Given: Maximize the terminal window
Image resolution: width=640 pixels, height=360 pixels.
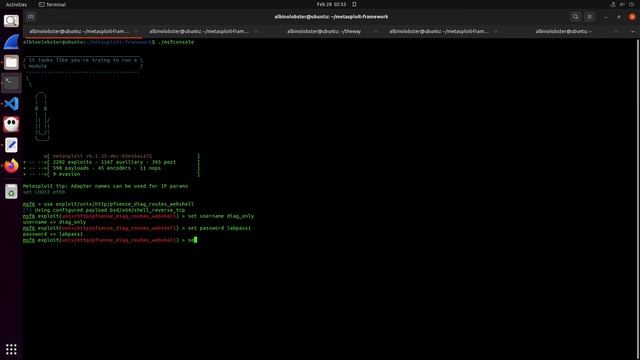Looking at the screenshot, I should [619, 17].
